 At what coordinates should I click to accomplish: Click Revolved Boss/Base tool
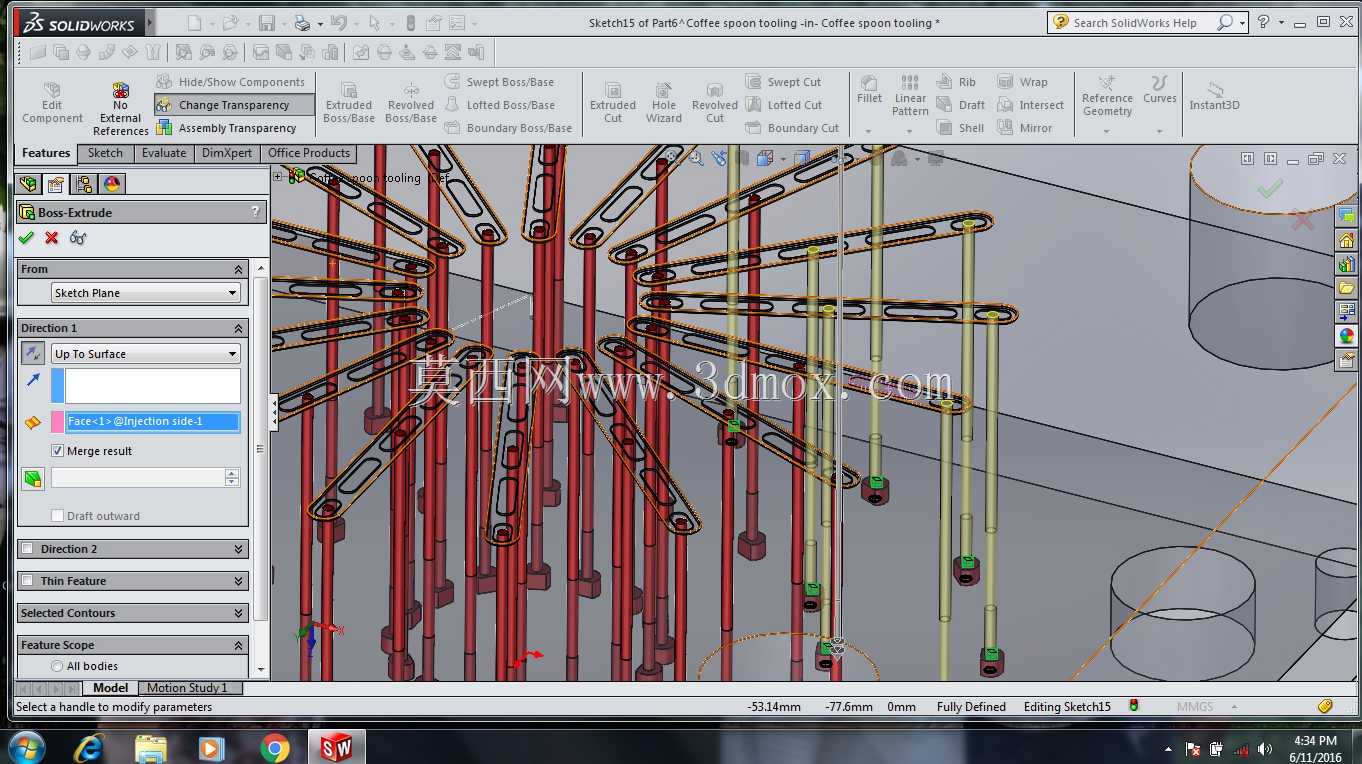click(411, 104)
